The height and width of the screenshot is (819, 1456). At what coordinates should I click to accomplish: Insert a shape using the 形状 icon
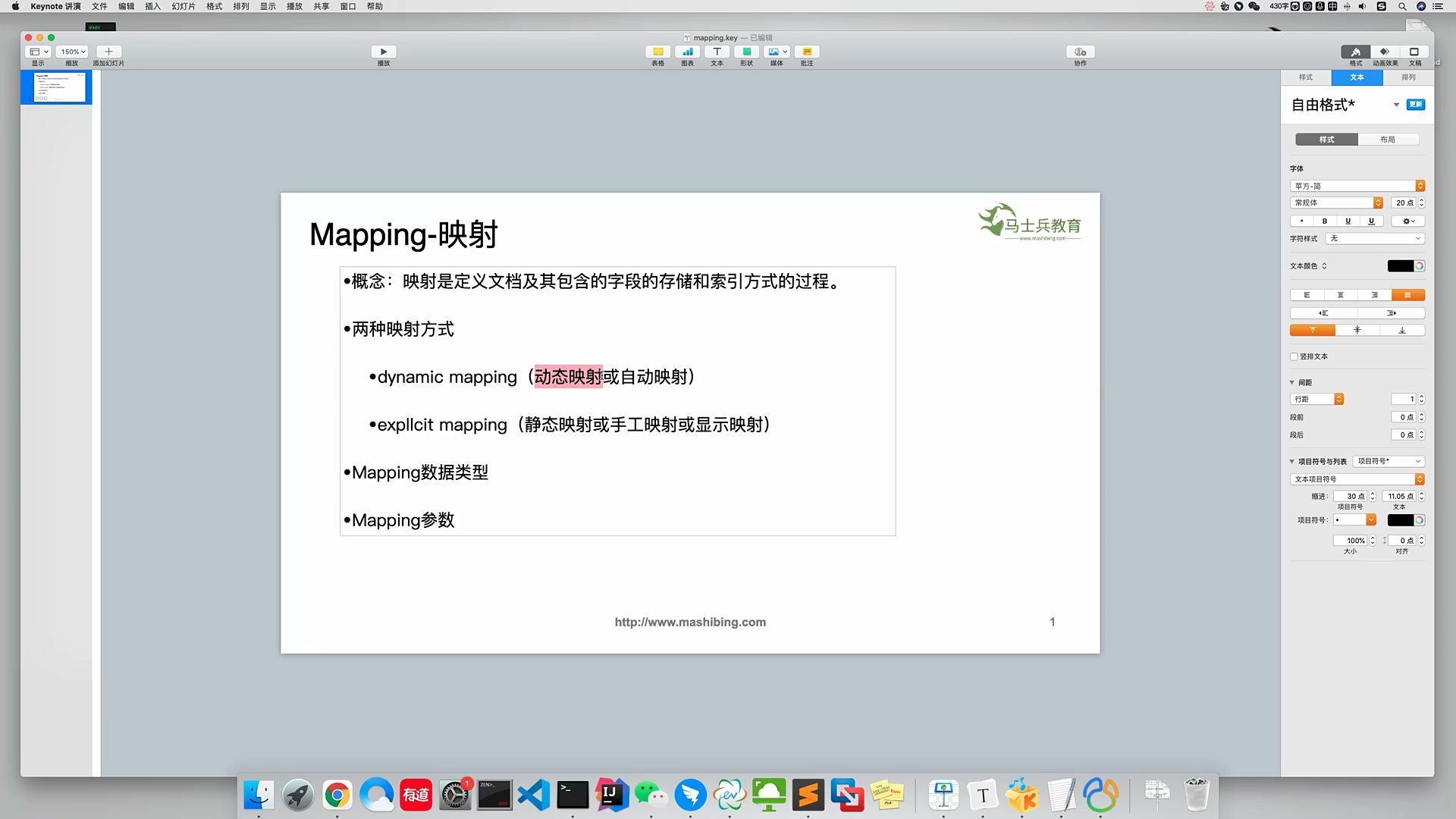click(746, 52)
